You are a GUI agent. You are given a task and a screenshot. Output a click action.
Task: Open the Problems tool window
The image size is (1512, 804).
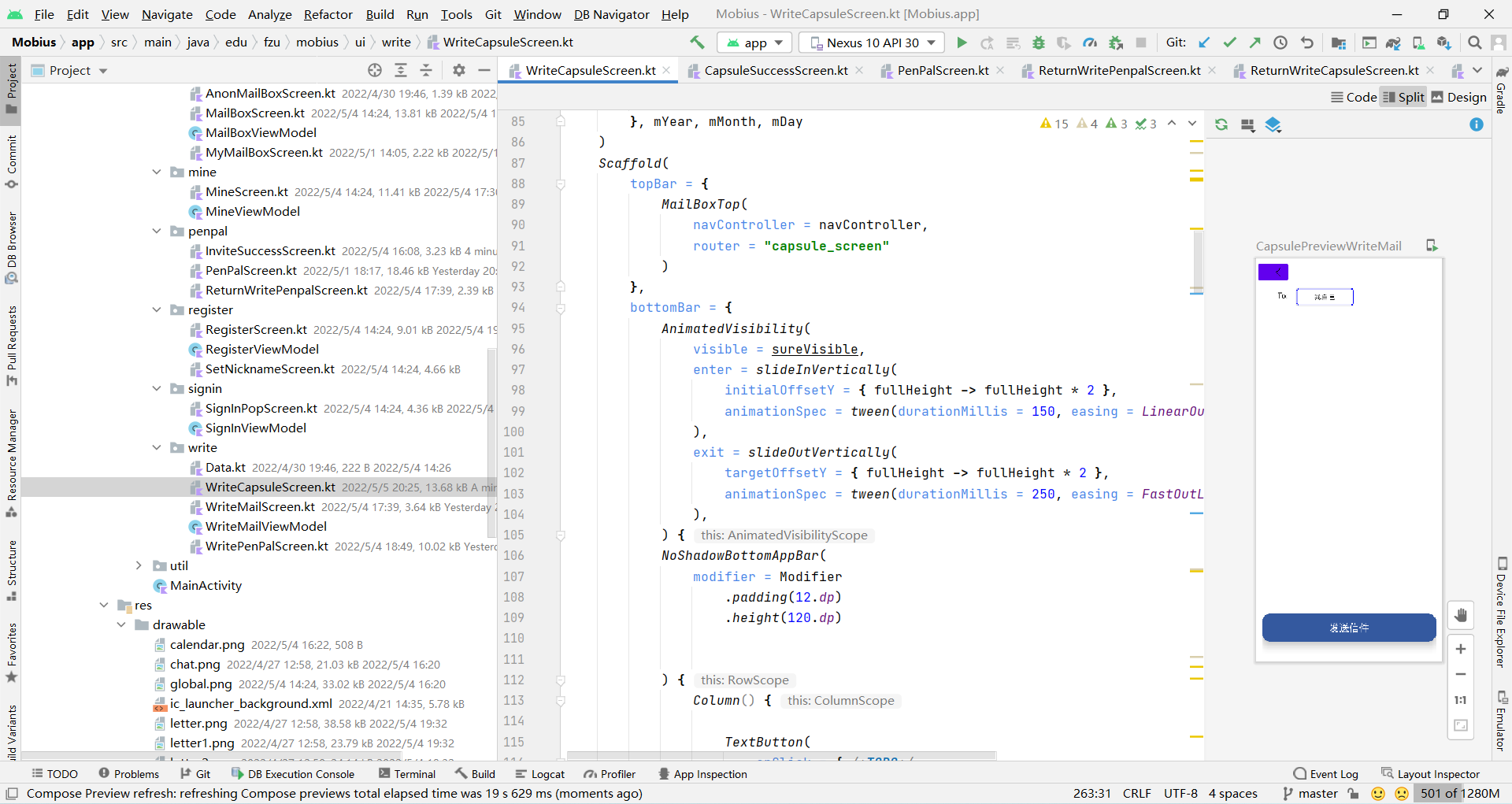pos(128,774)
